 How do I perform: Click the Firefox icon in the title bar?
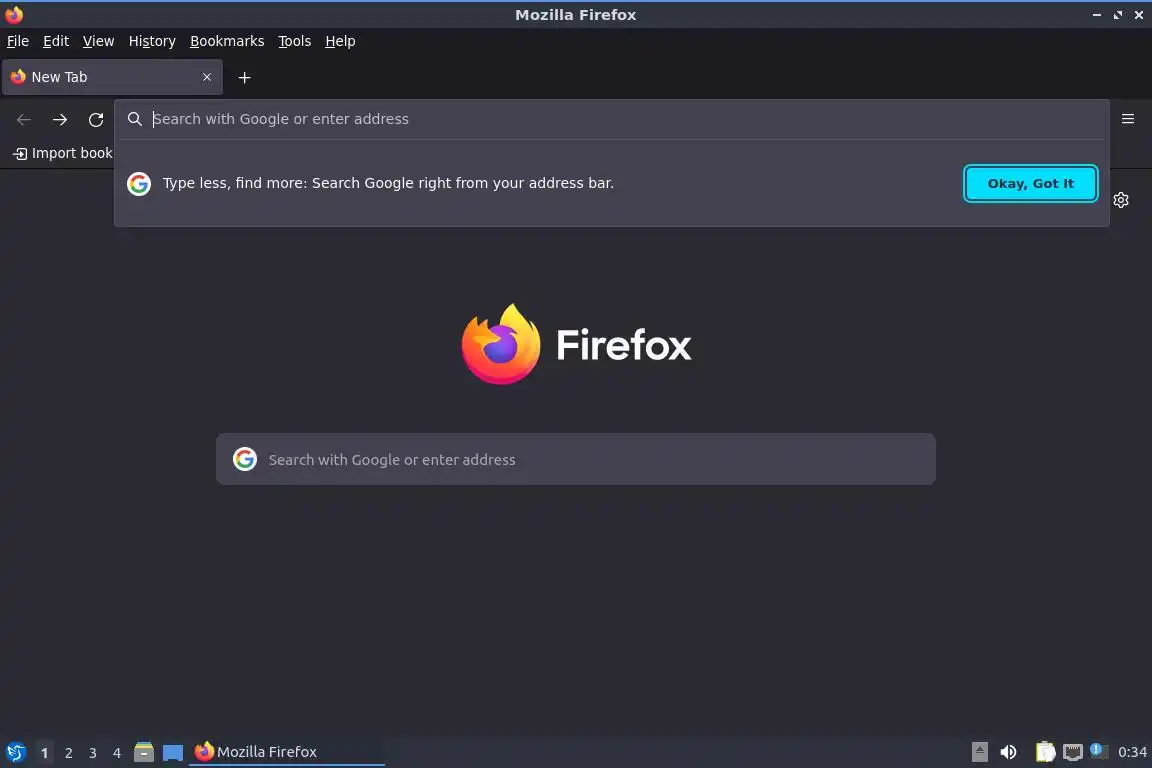click(x=14, y=14)
